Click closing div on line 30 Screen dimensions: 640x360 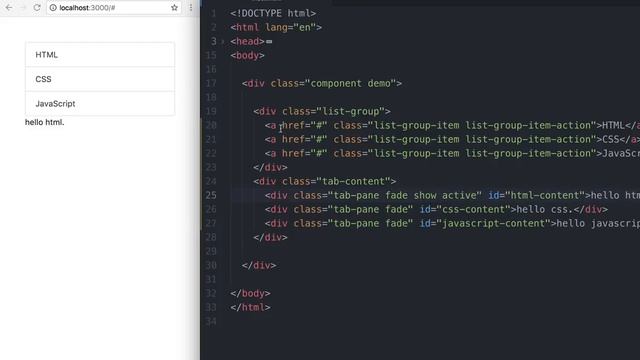tap(259, 265)
